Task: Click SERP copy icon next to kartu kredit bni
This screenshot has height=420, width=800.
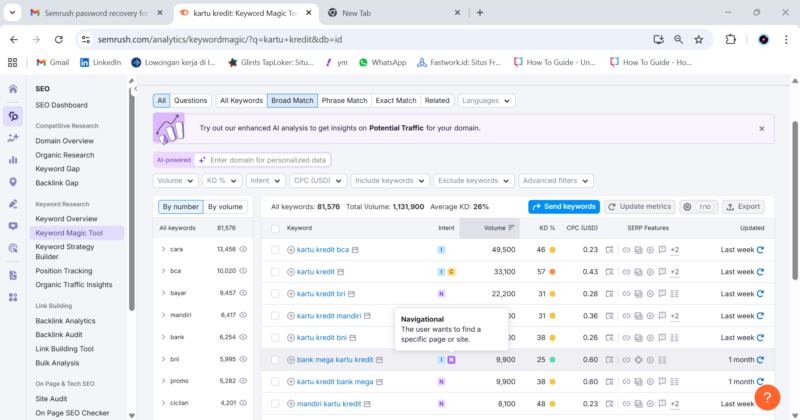Action: click(355, 338)
